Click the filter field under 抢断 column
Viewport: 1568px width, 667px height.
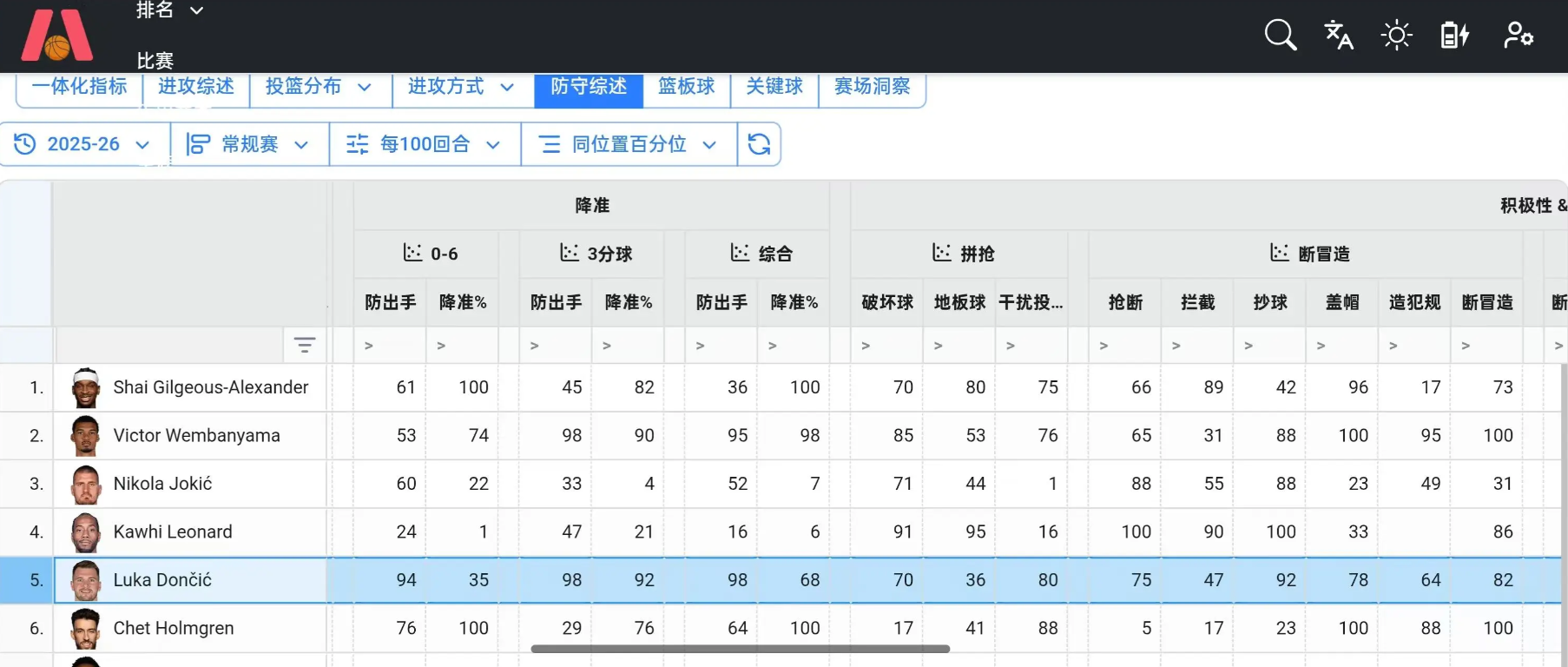pos(1125,346)
